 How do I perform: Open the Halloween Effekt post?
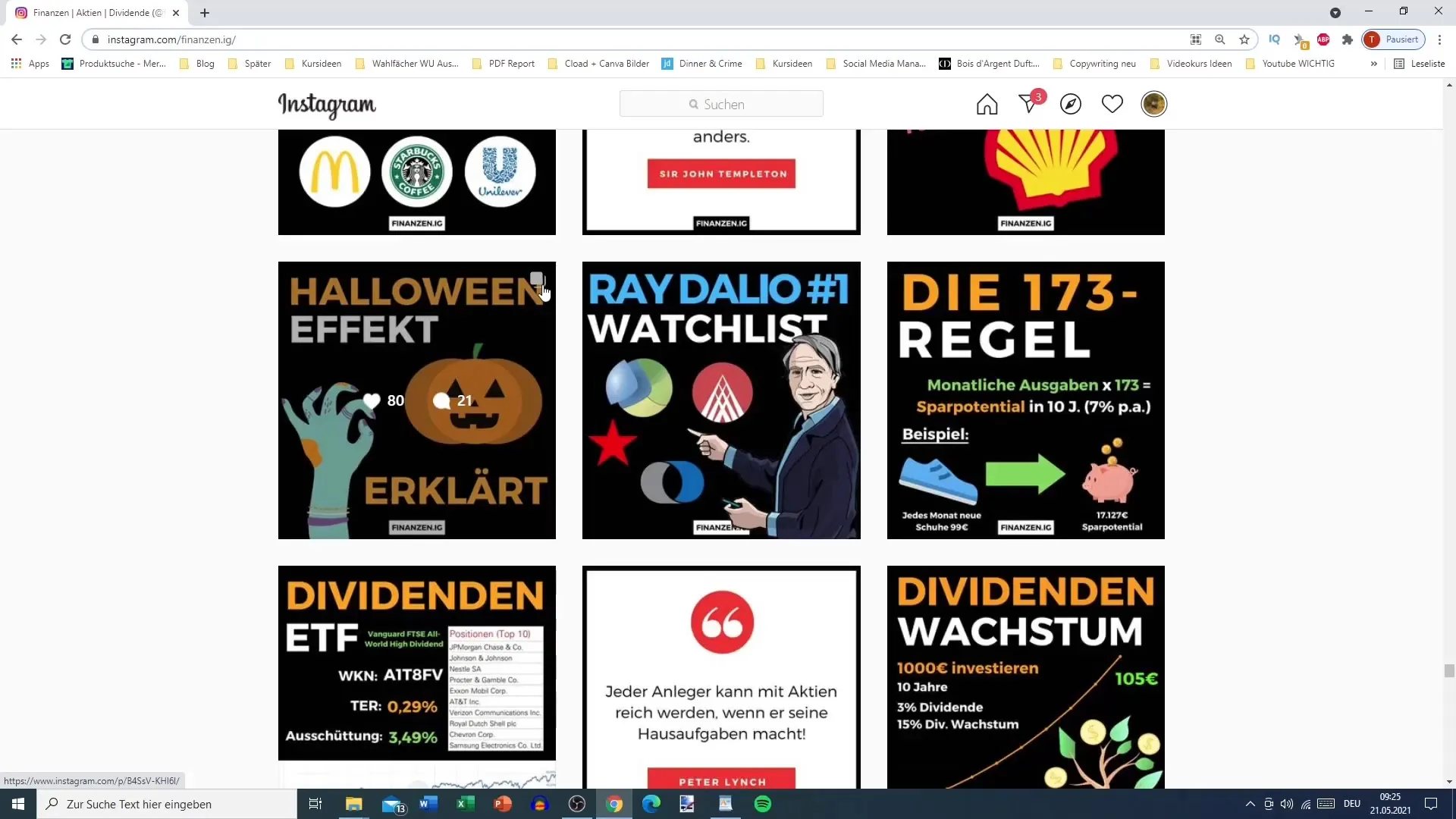point(417,400)
